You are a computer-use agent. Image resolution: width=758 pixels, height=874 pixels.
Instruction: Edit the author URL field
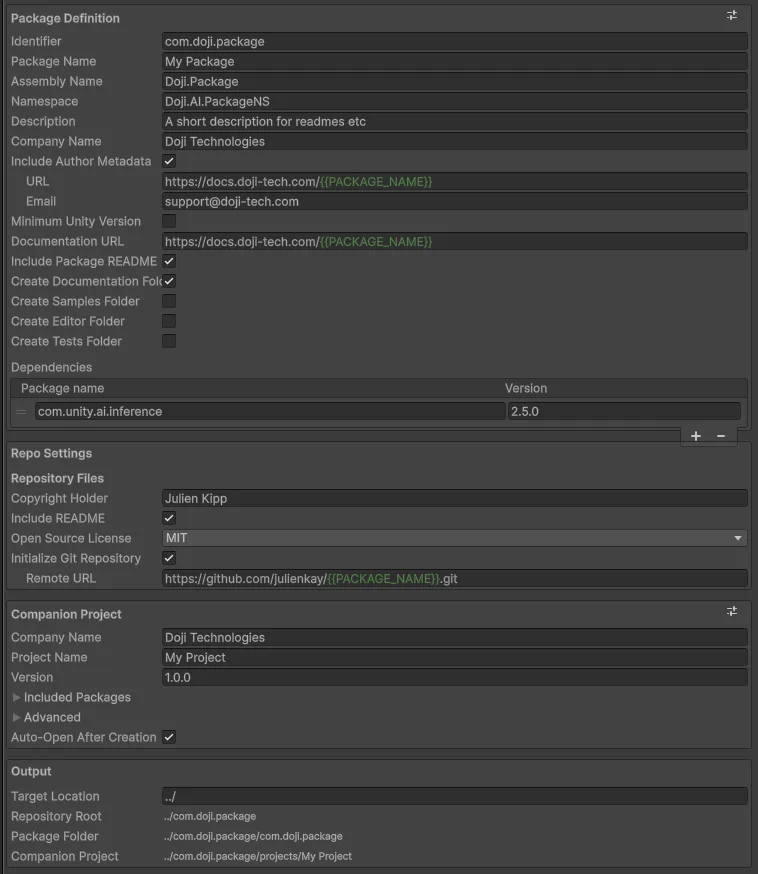(455, 182)
